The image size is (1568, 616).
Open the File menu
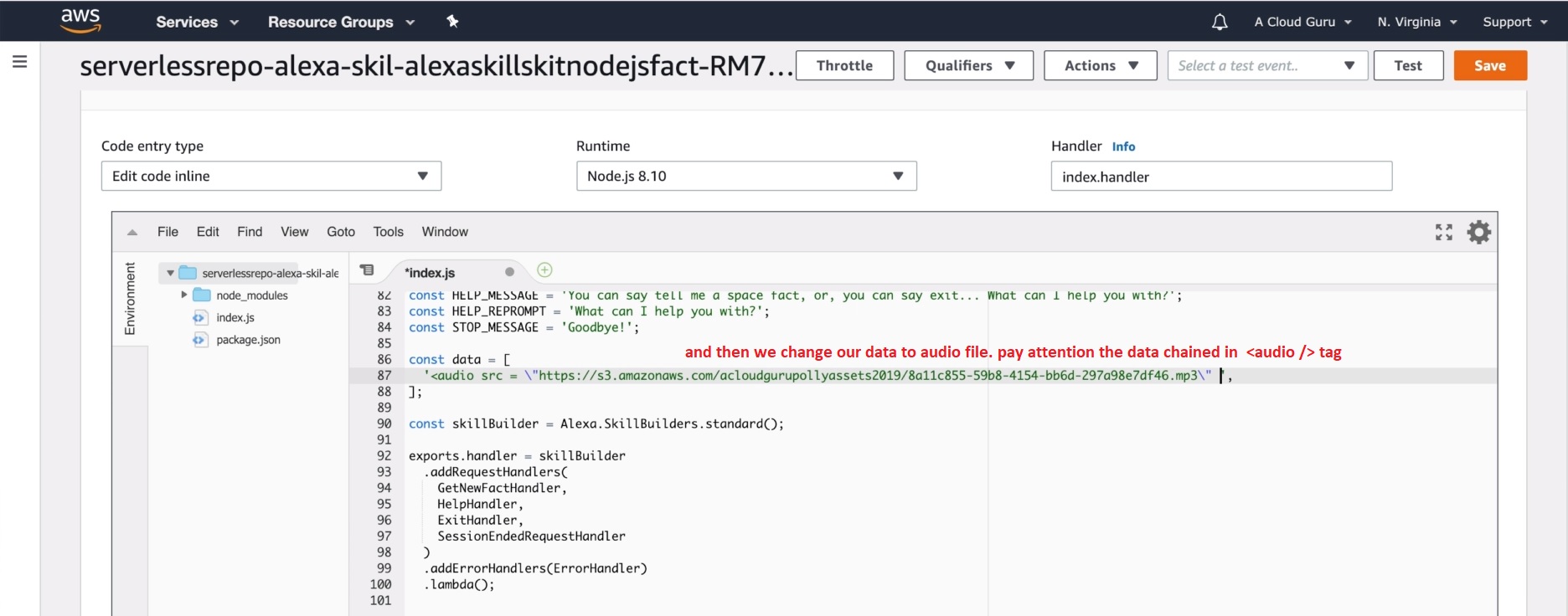click(168, 232)
